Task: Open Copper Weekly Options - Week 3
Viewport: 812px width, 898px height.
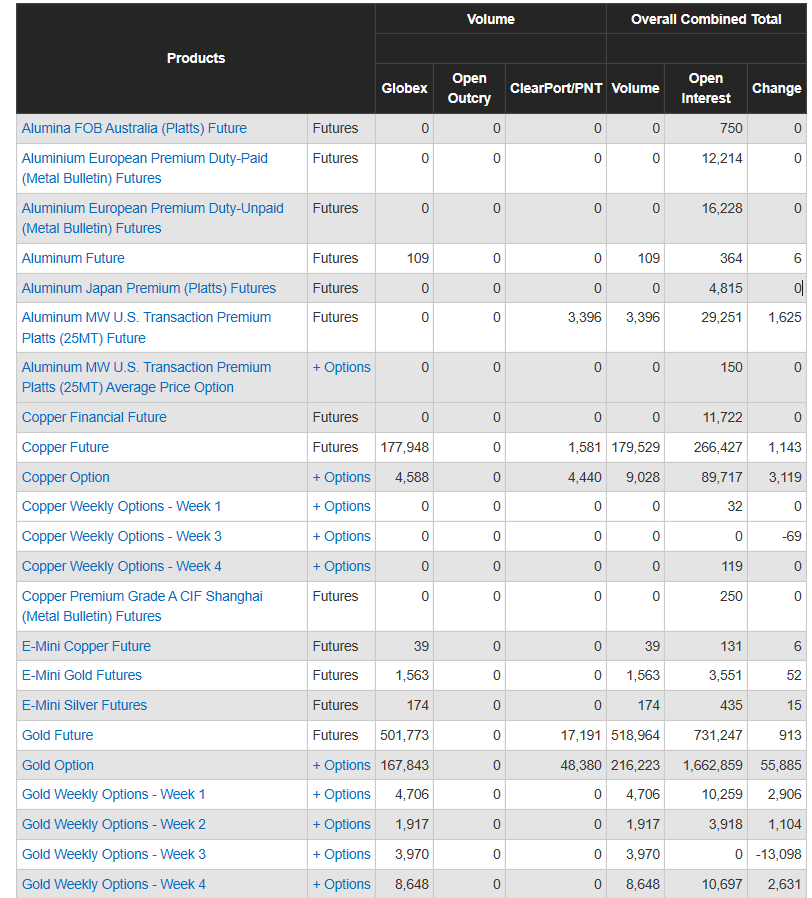Action: [121, 536]
